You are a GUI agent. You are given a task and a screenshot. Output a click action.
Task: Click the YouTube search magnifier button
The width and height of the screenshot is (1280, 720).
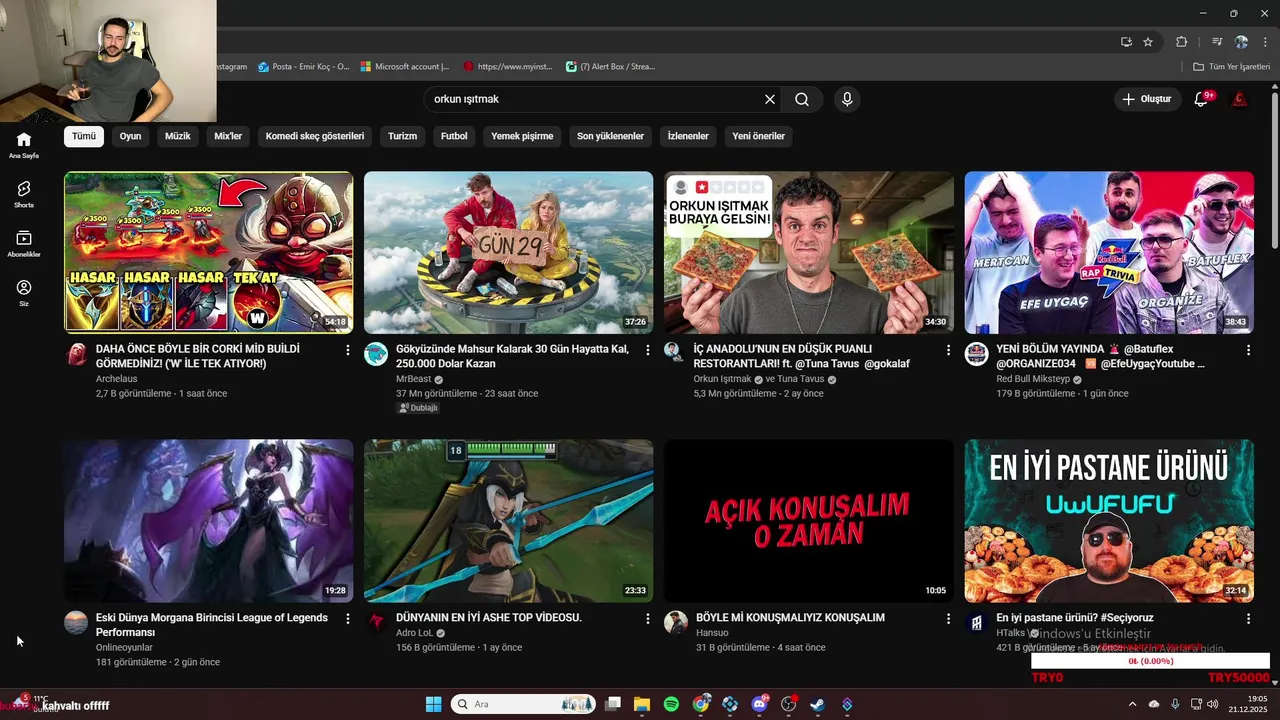click(802, 99)
